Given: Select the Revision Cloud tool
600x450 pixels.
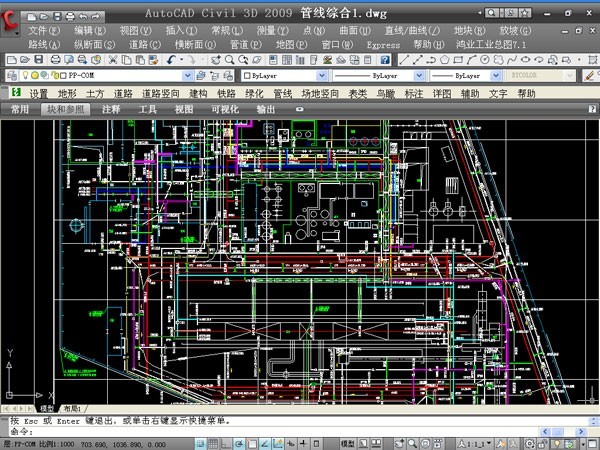Looking at the screenshot, I should [498, 60].
